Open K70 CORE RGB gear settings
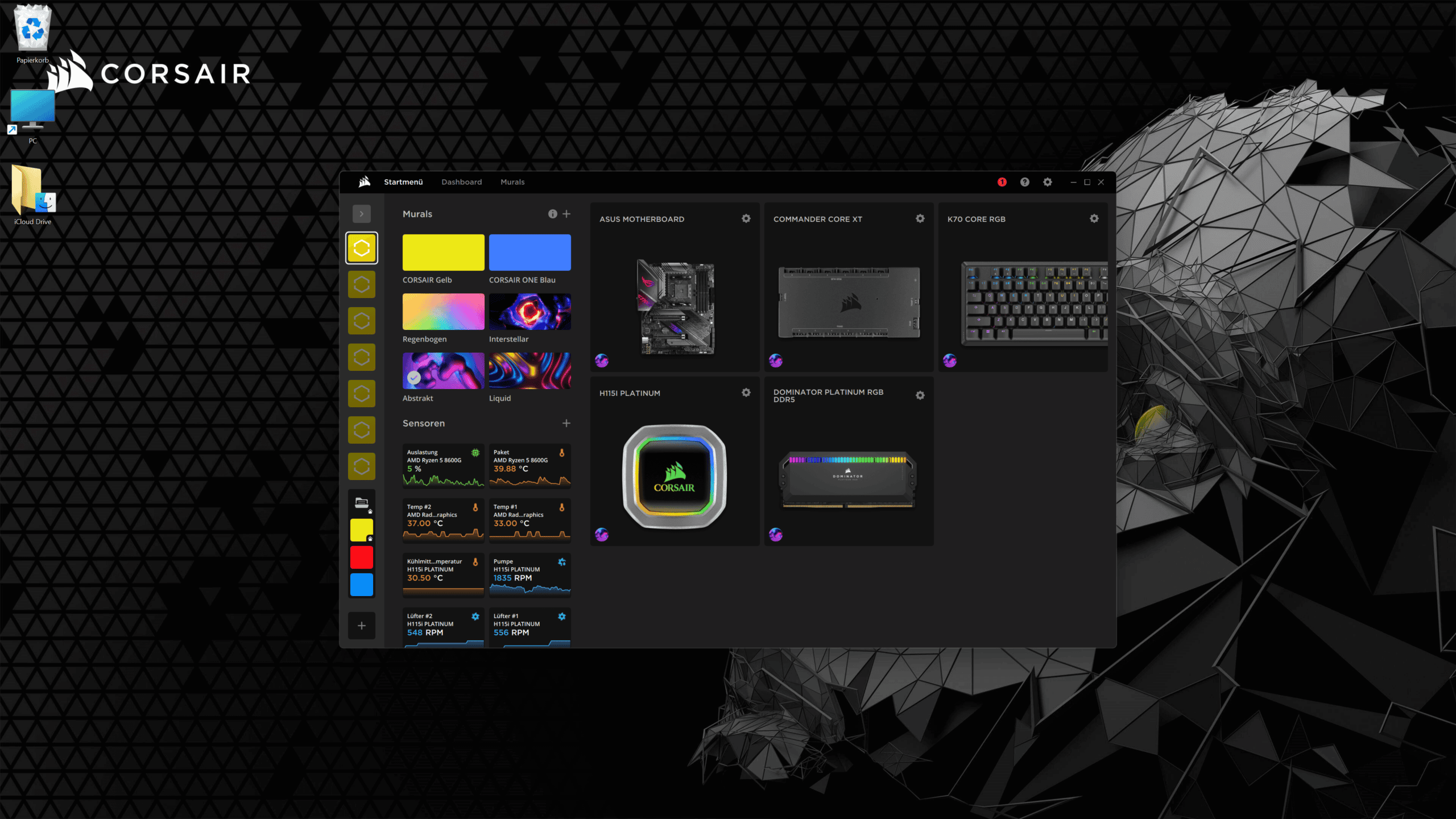 pos(1094,218)
